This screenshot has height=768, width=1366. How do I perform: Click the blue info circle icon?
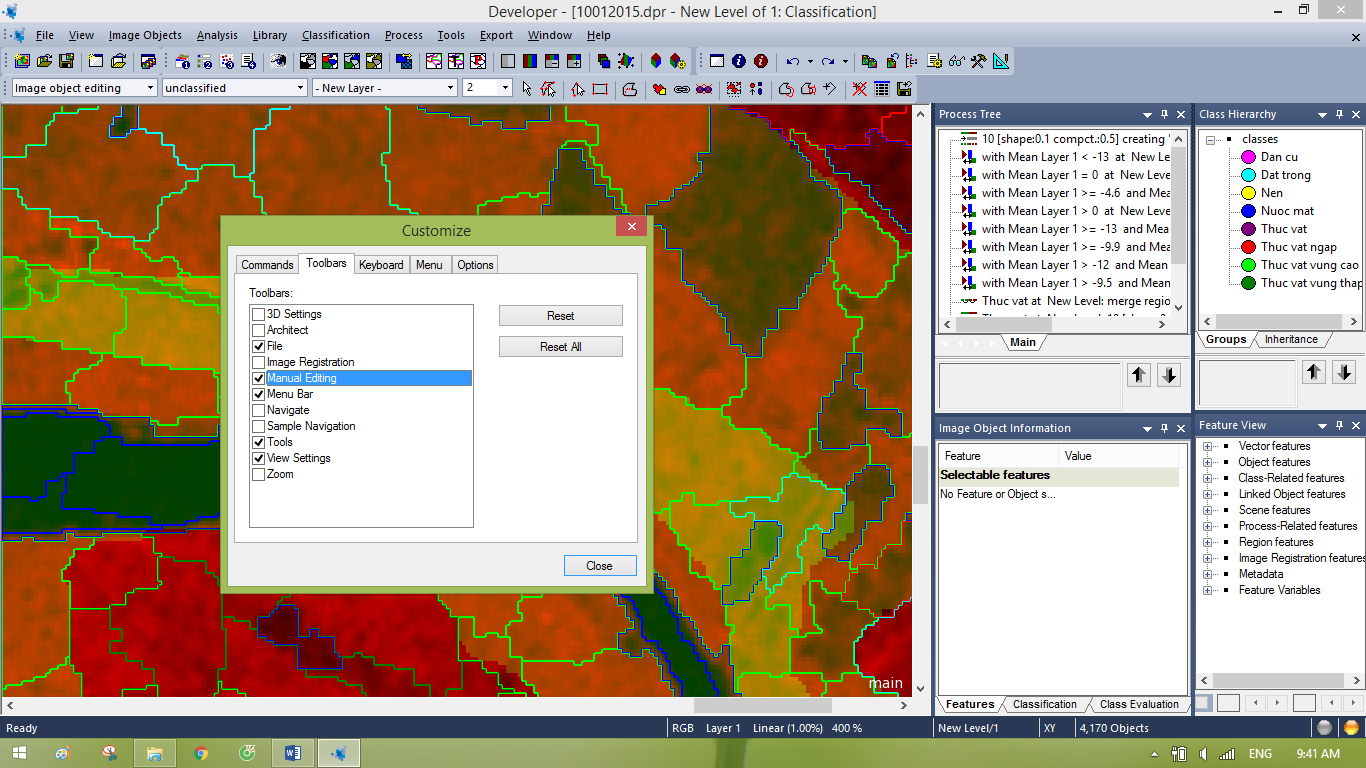pos(739,61)
